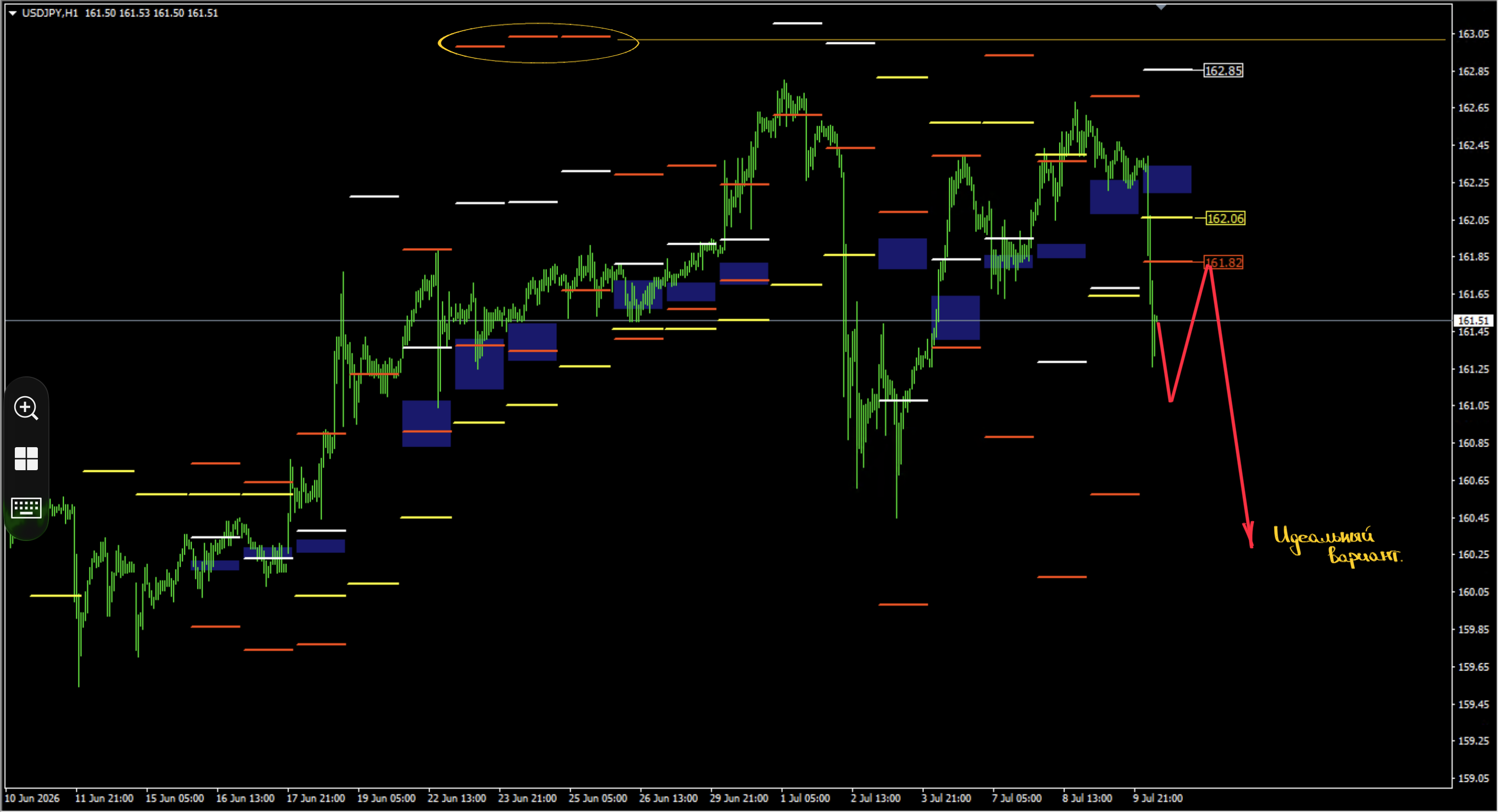
Task: Click the yellow handwritten note 'Идеальный вариант'
Action: pos(1337,545)
